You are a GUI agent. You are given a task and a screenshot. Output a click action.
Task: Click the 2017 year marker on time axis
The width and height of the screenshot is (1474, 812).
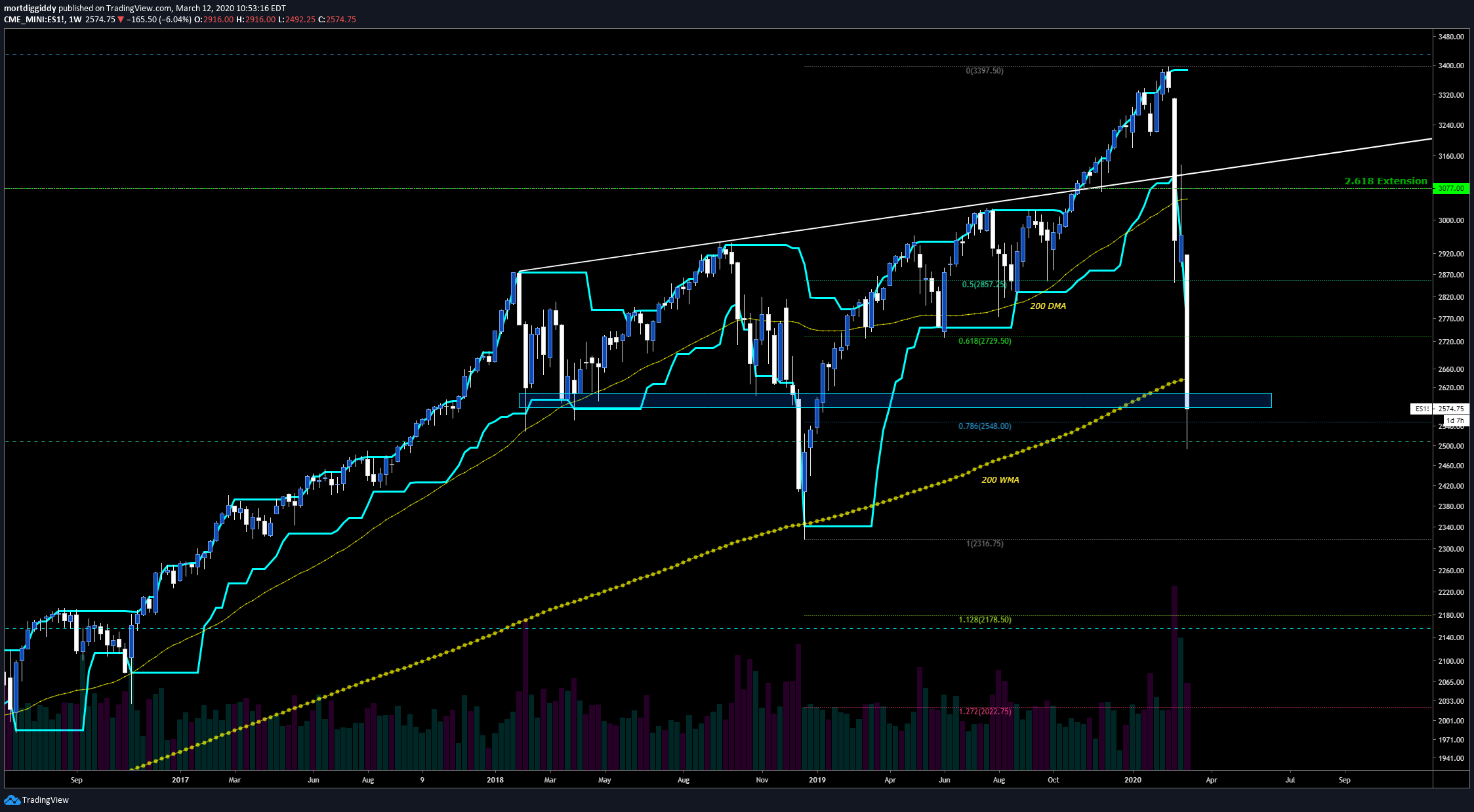tap(180, 780)
